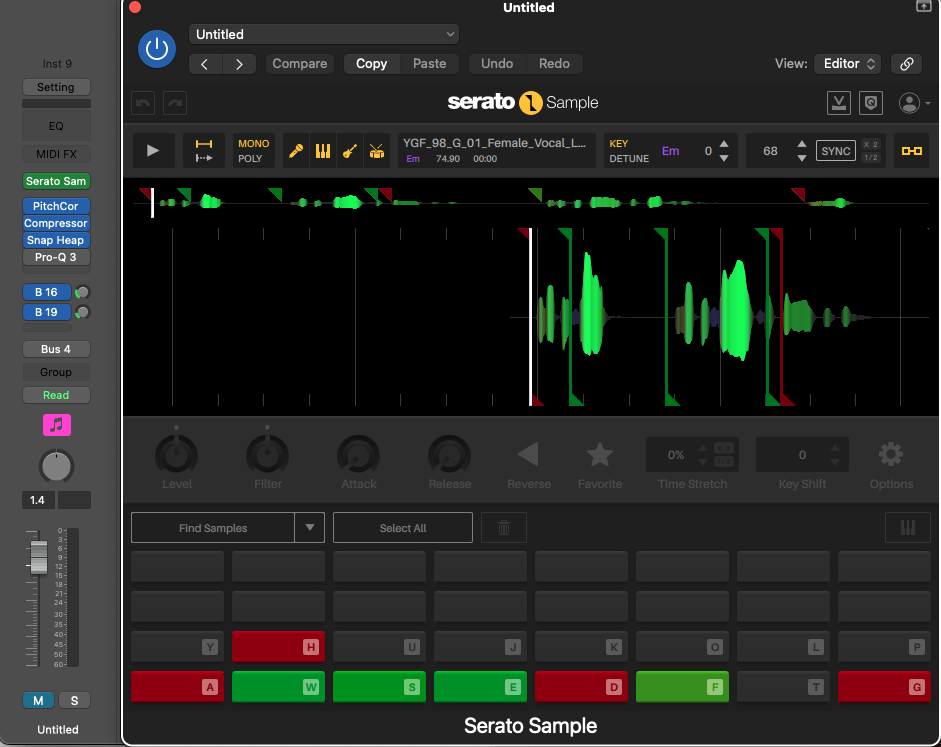
Task: Click the 1/2 tempo button
Action: tap(871, 158)
